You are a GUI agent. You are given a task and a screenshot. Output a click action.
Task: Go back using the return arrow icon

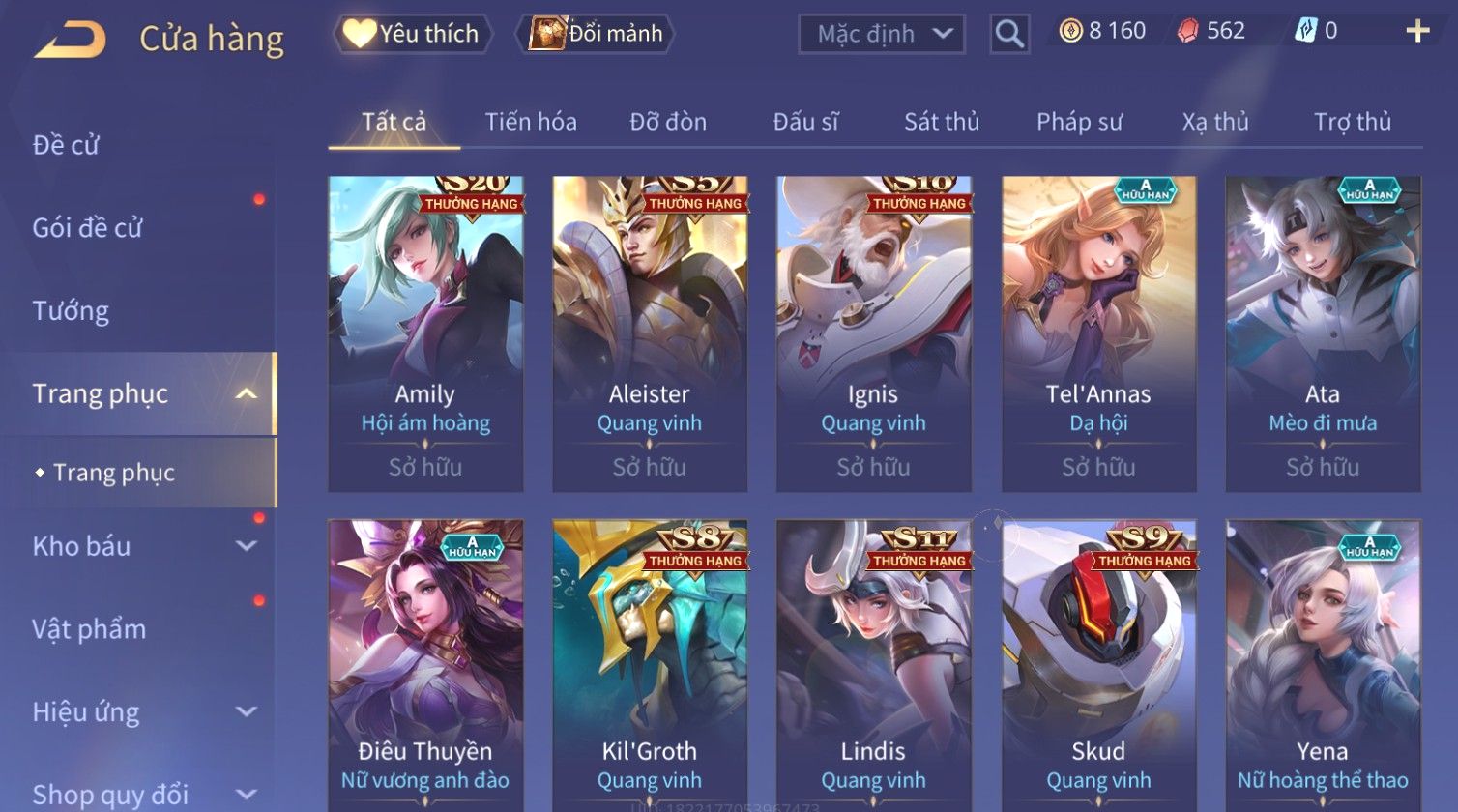[70, 40]
